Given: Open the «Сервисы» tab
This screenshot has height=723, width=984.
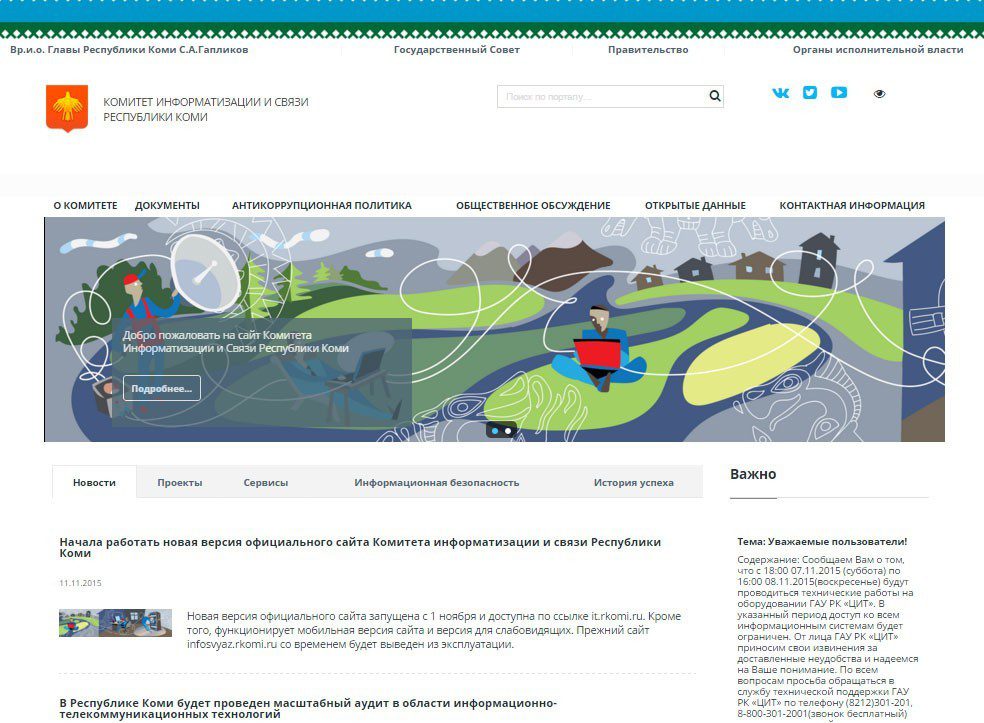Looking at the screenshot, I should click(x=266, y=483).
